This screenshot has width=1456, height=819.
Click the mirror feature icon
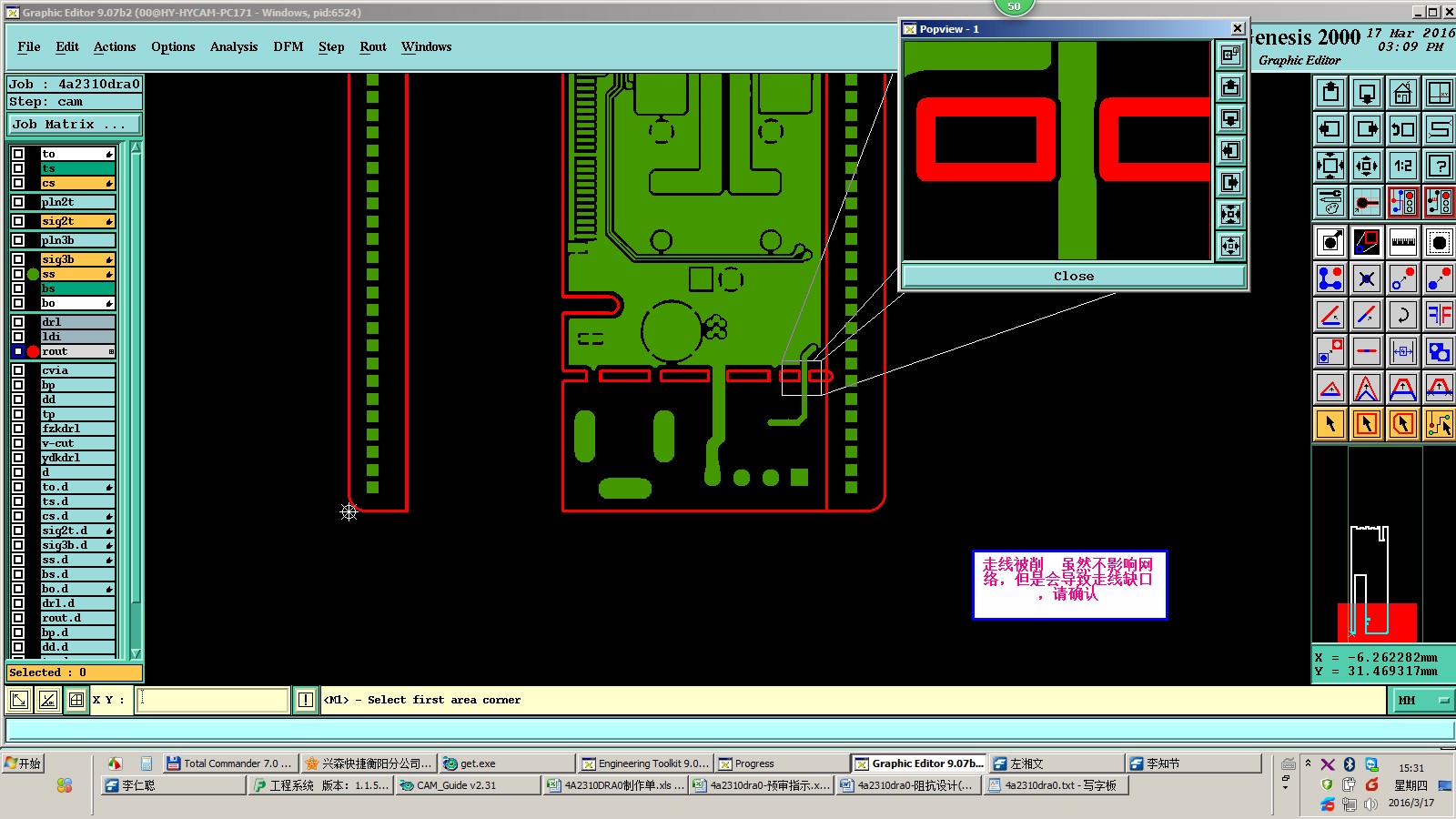point(1439,315)
